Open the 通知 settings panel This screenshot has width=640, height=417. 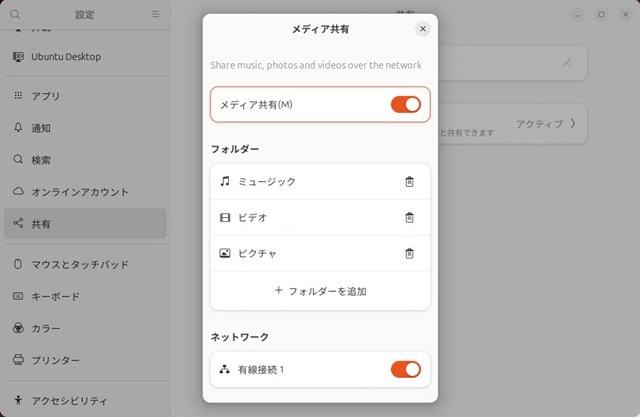40,128
